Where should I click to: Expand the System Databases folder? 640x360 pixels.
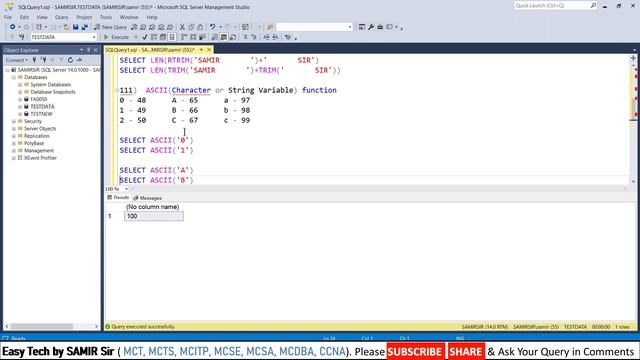(20, 84)
